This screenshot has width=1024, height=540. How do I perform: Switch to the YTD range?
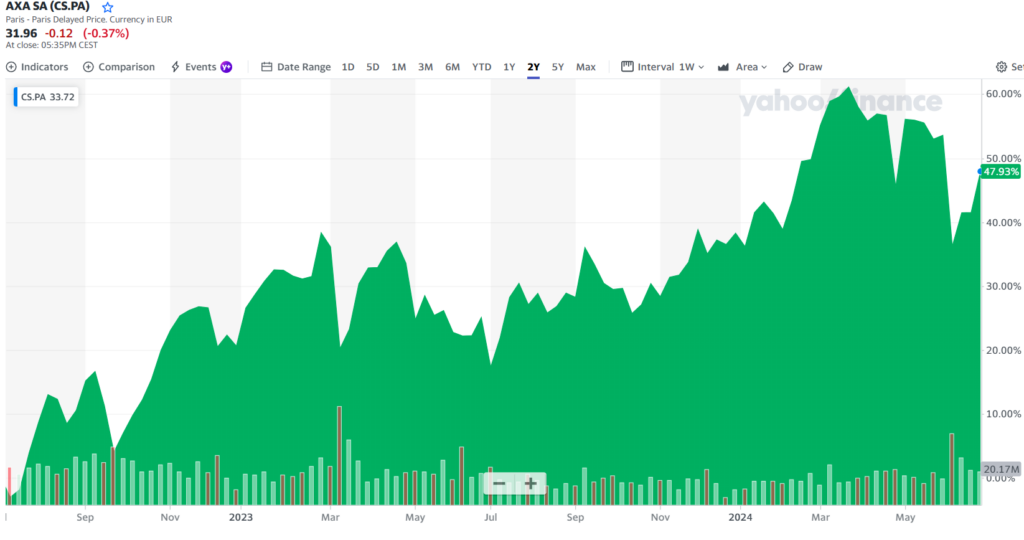point(481,67)
